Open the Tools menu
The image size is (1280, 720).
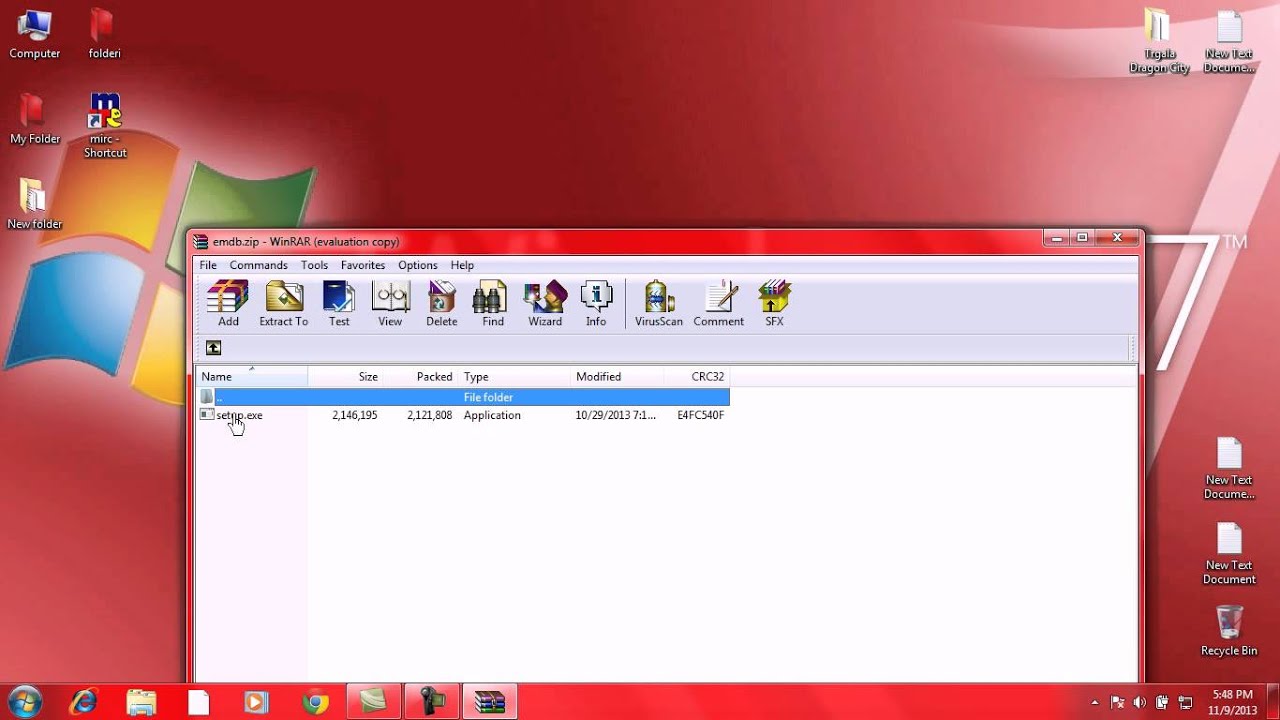[x=314, y=265]
